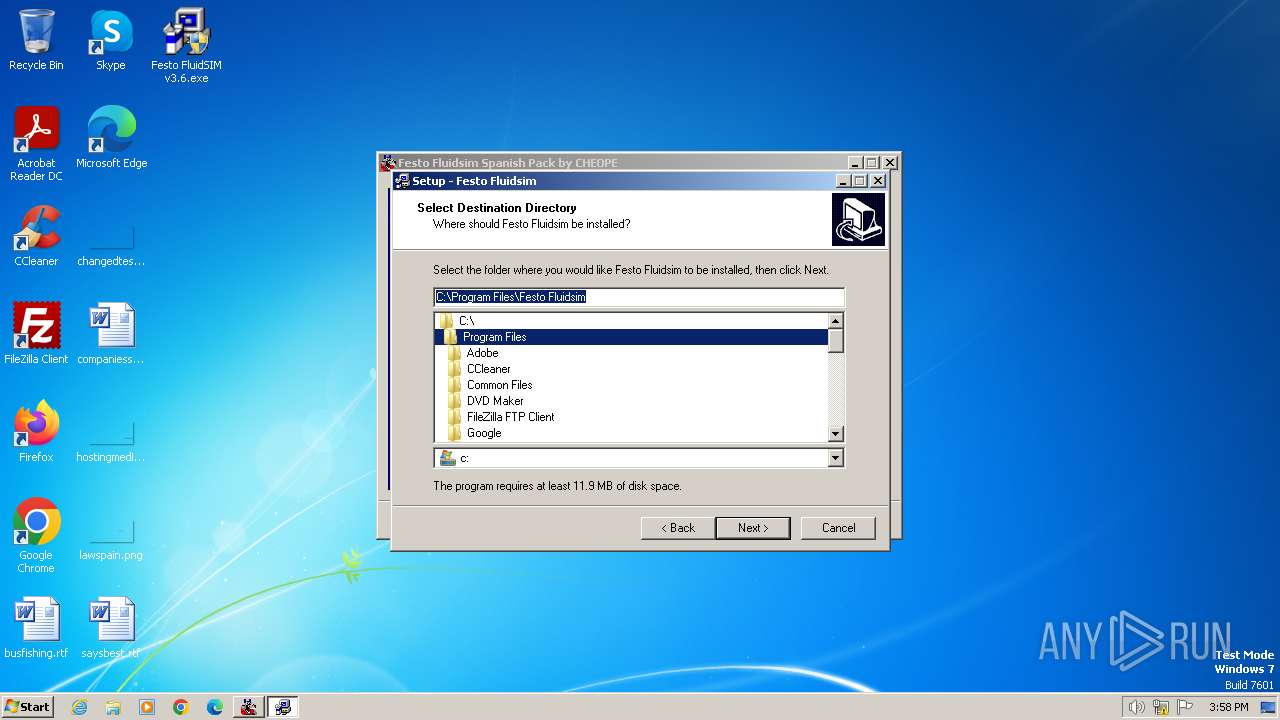
Task: Click the destination path input field
Action: coord(639,297)
